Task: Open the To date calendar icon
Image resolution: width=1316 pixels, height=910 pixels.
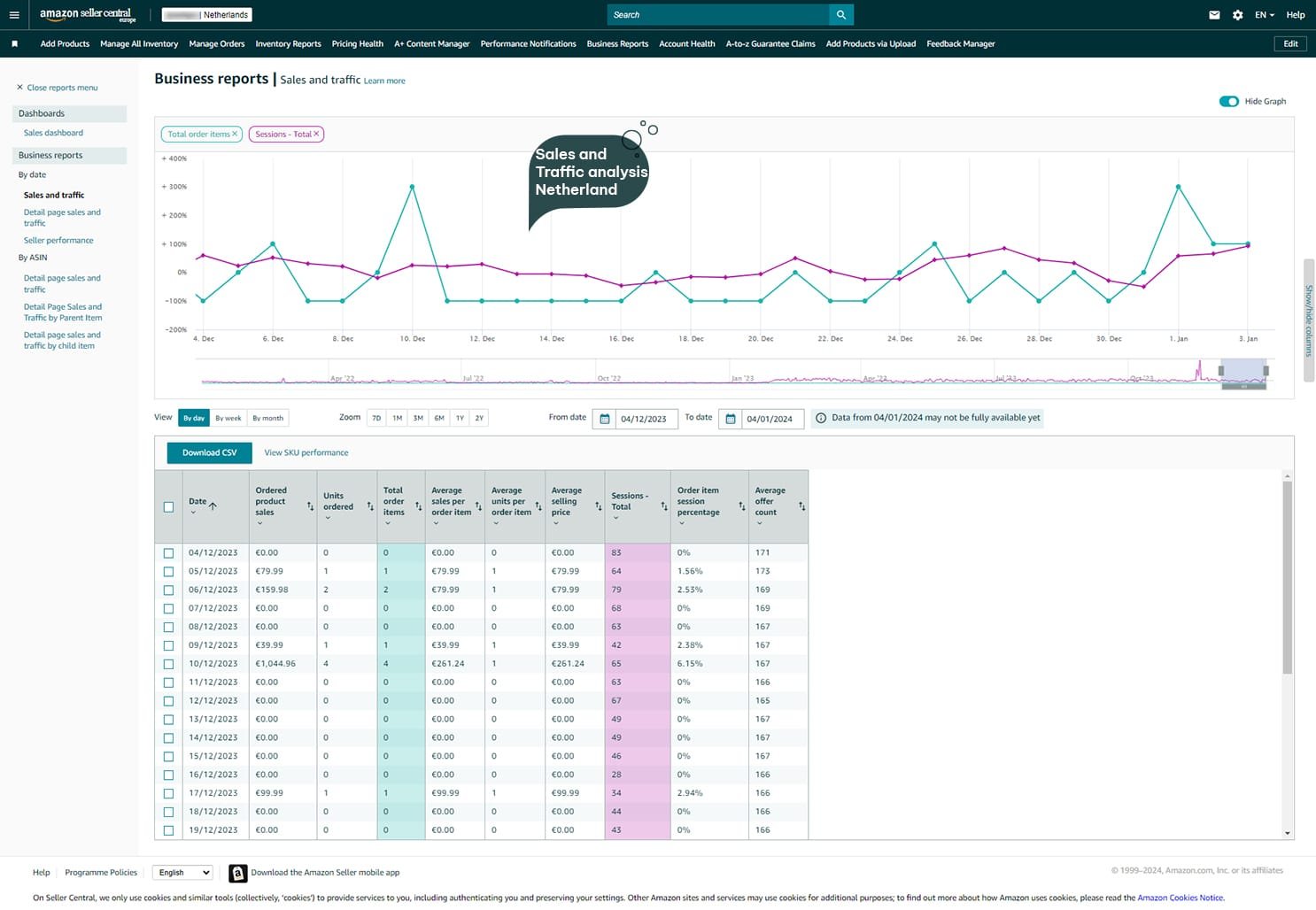Action: coord(731,419)
